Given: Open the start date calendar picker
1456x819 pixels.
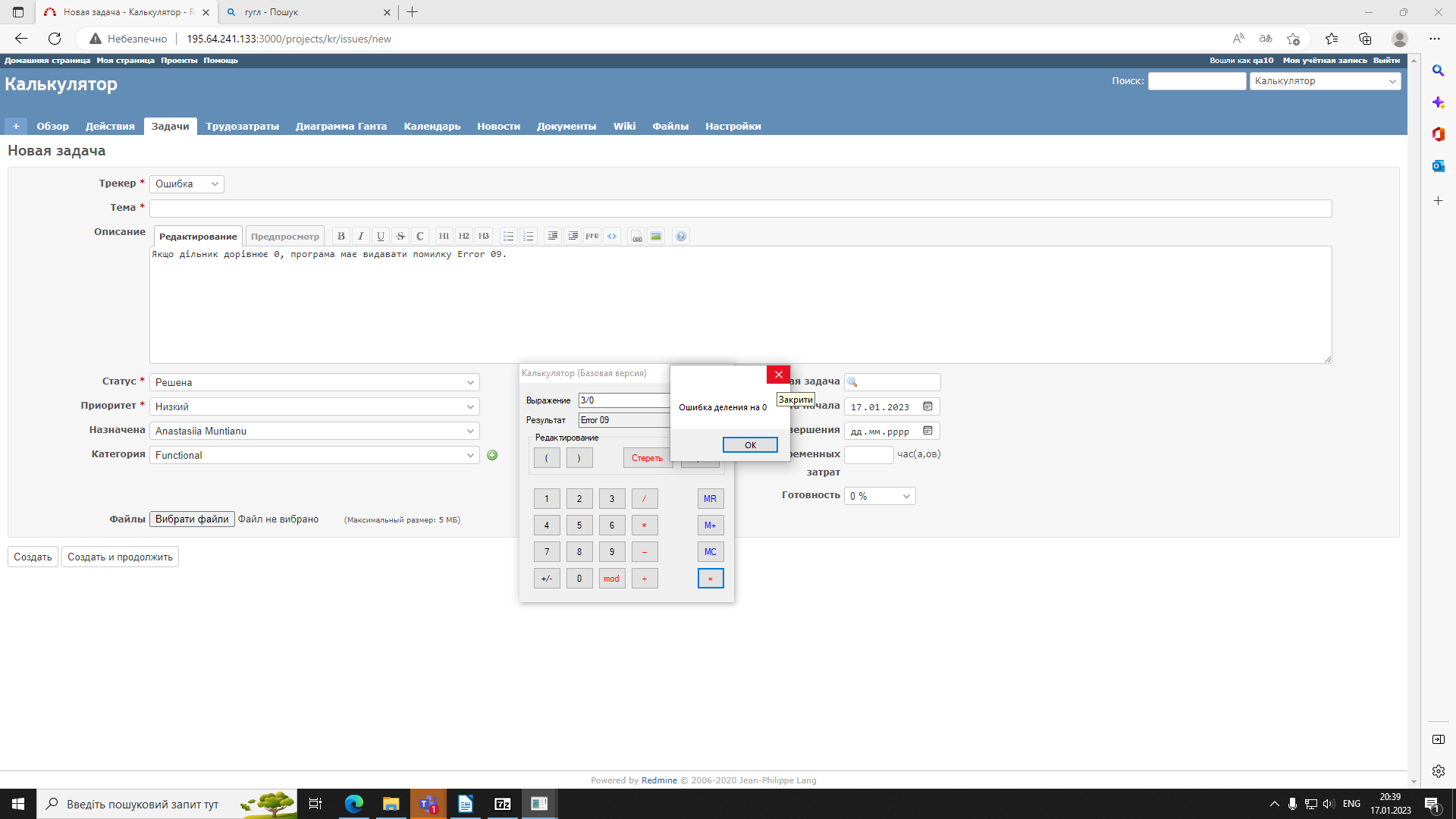Looking at the screenshot, I should coord(927,407).
